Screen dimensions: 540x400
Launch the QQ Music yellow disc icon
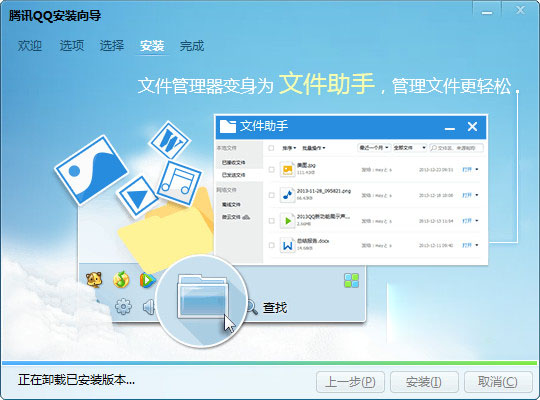(x=121, y=279)
